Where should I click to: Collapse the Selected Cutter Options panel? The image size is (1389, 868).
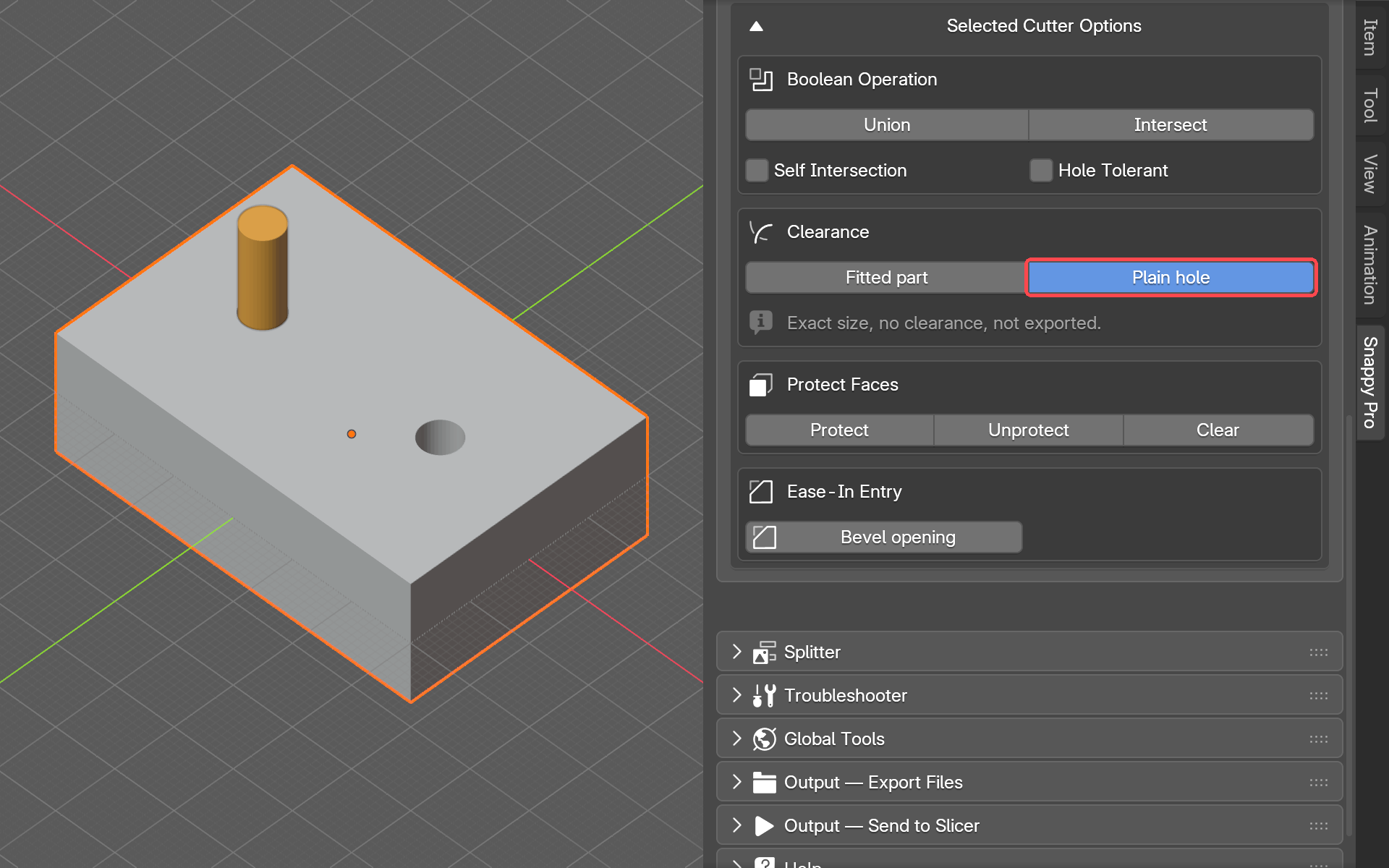(x=756, y=26)
